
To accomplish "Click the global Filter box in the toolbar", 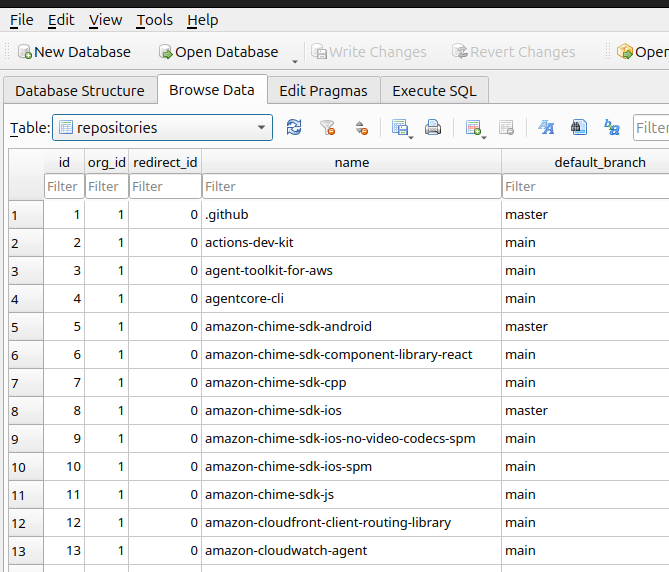I will [x=651, y=128].
